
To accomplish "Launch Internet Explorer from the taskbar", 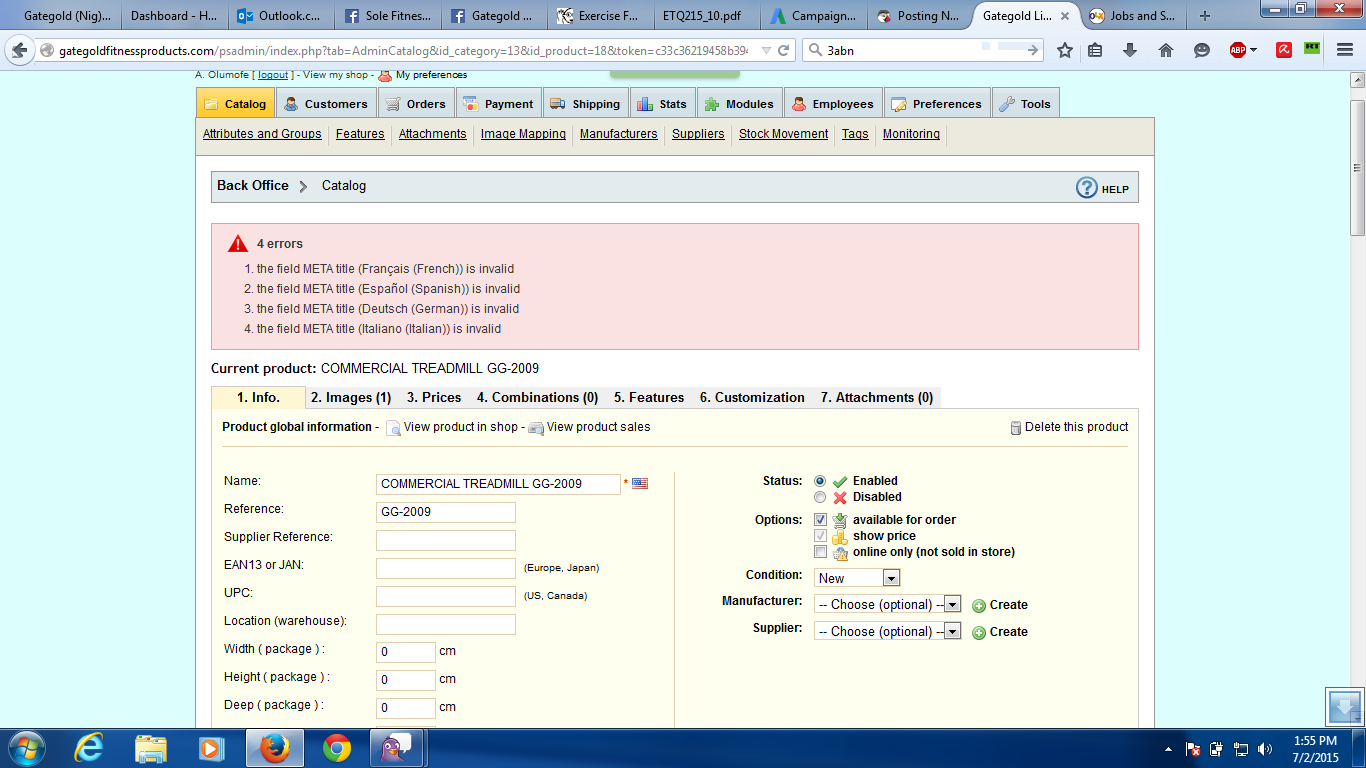I will coord(90,748).
